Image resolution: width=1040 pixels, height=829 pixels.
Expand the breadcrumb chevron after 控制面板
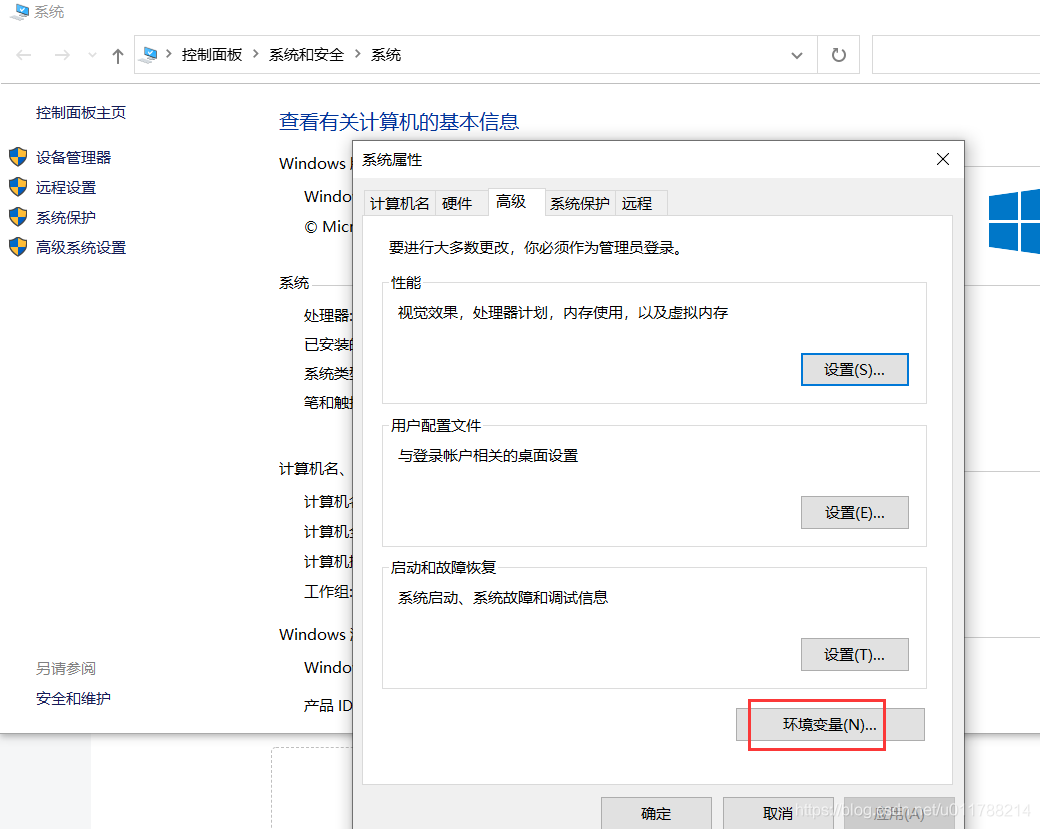254,54
